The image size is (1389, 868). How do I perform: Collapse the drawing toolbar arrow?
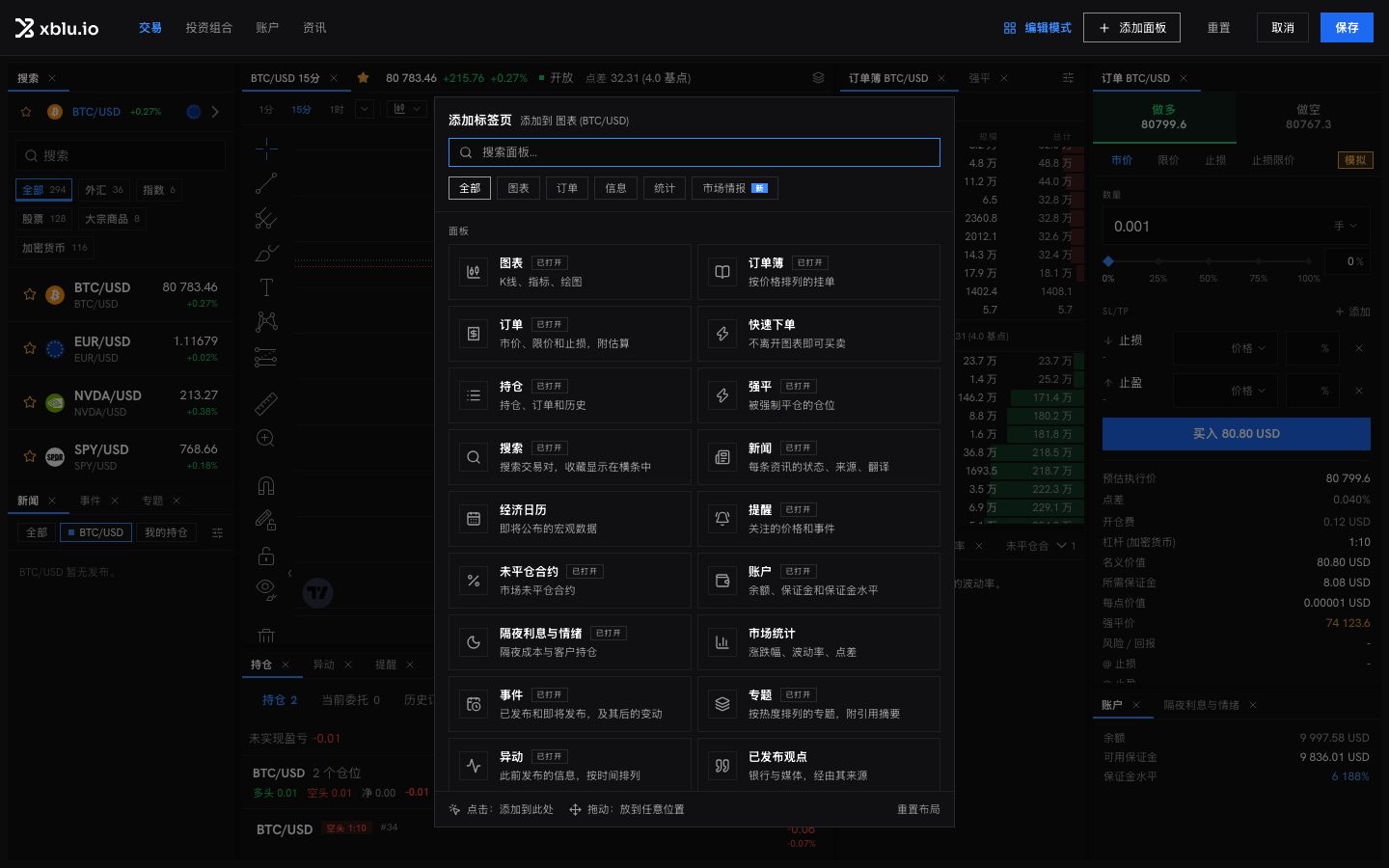[x=289, y=573]
